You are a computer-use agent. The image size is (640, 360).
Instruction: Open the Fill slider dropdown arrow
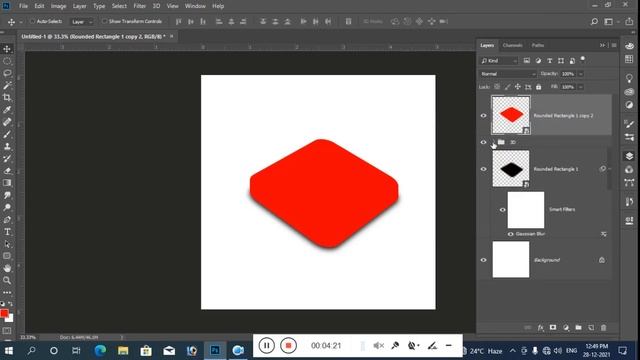[580, 87]
